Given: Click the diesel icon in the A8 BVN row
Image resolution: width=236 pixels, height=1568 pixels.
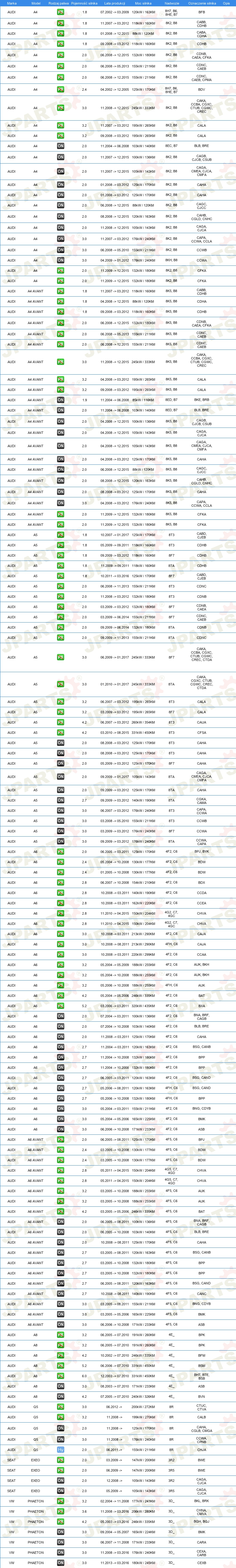Looking at the screenshot, I should coord(60,1397).
